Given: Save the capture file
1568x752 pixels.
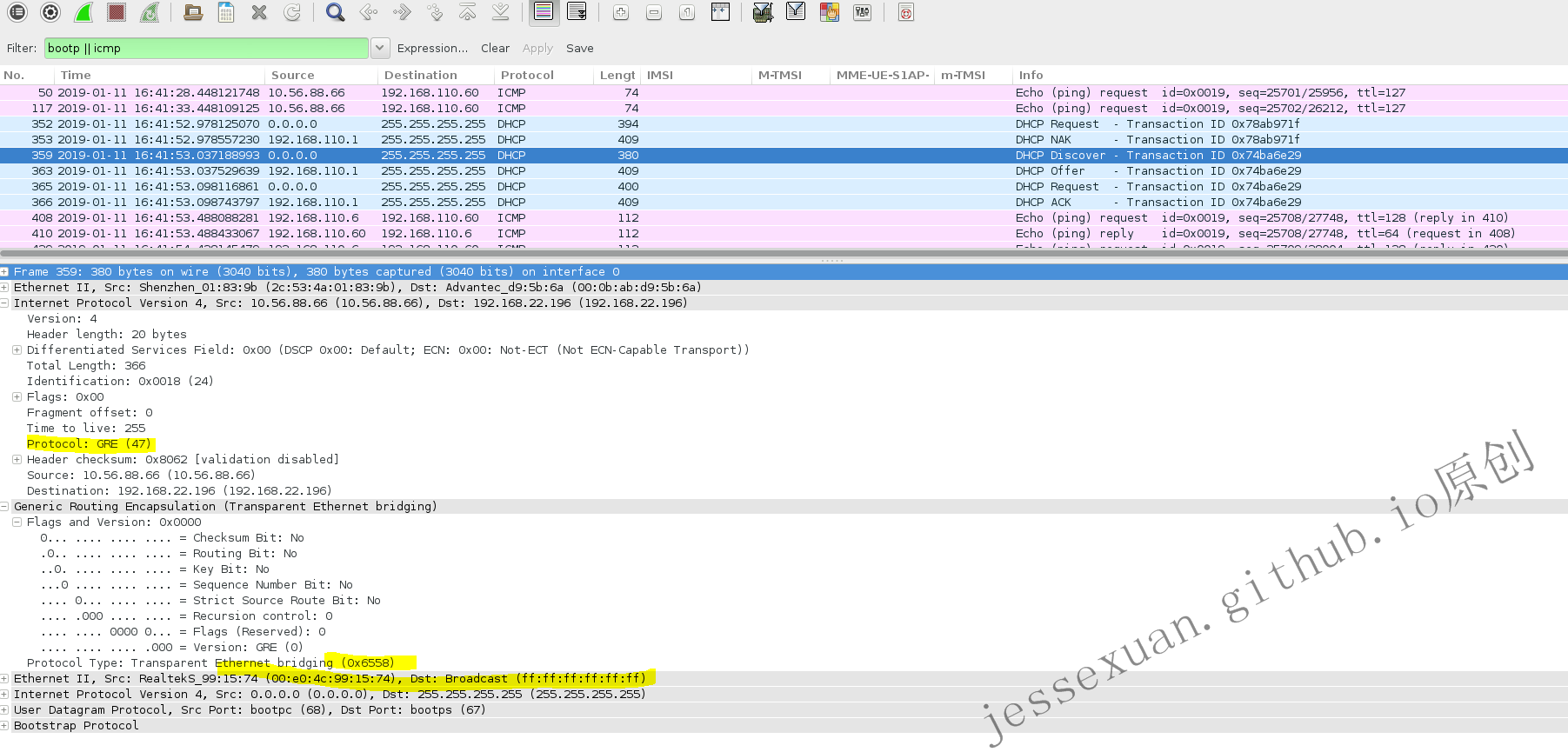Looking at the screenshot, I should 226,12.
